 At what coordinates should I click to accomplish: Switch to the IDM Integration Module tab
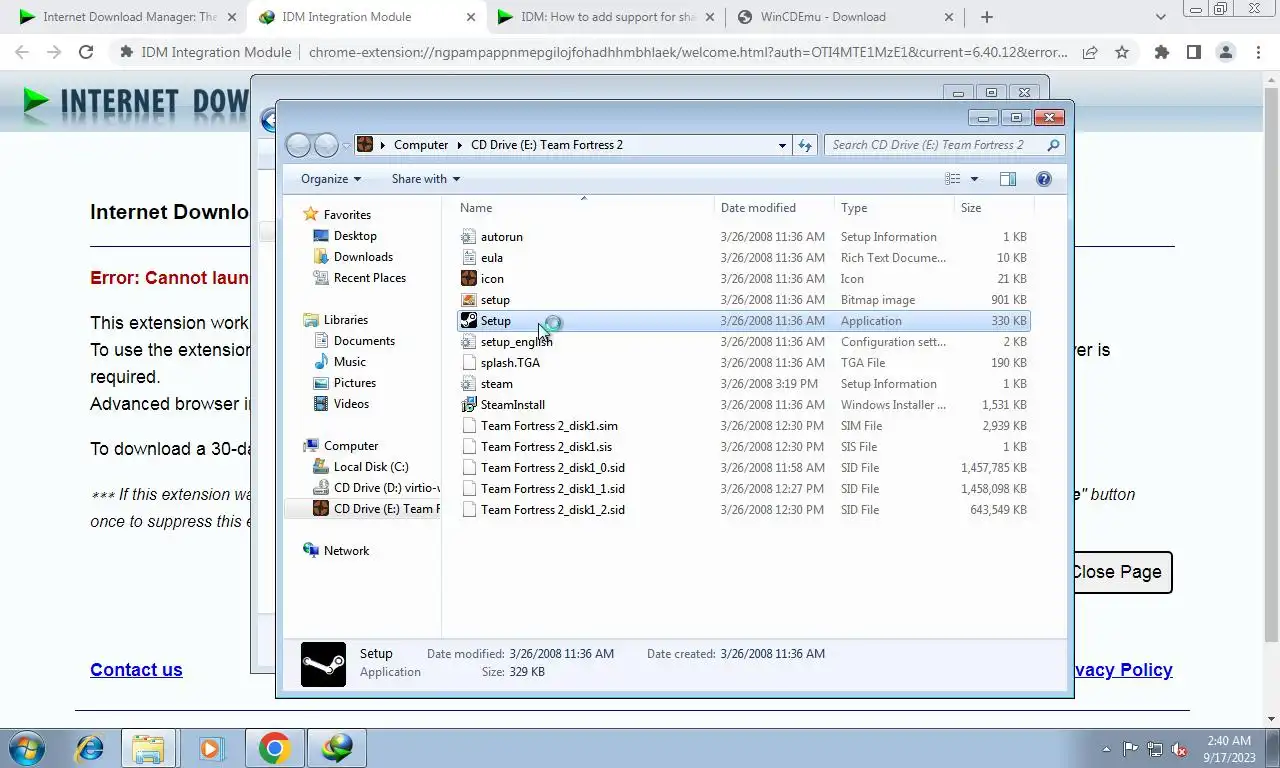[364, 17]
